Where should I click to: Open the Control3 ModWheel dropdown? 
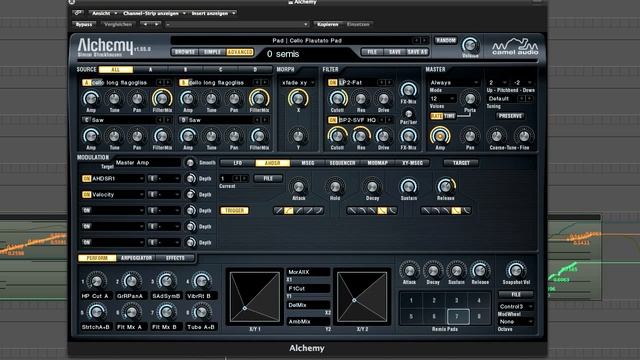(516, 306)
